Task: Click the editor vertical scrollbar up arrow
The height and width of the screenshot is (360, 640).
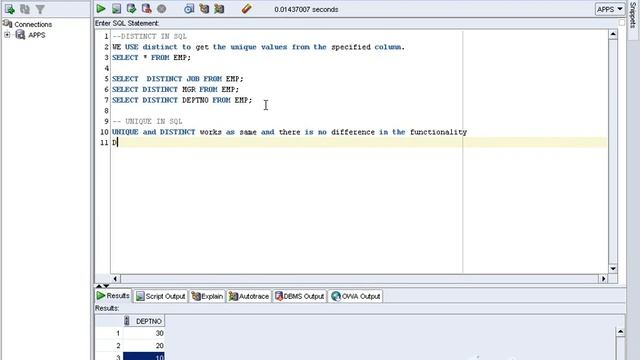Action: point(613,35)
